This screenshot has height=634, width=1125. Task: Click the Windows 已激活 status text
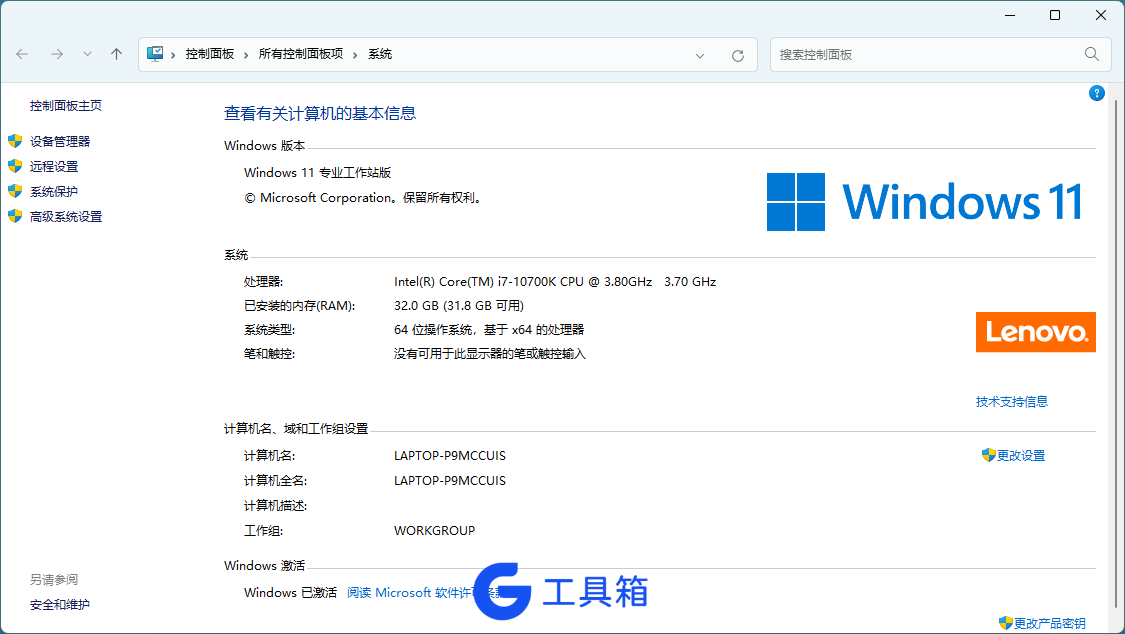(x=290, y=592)
